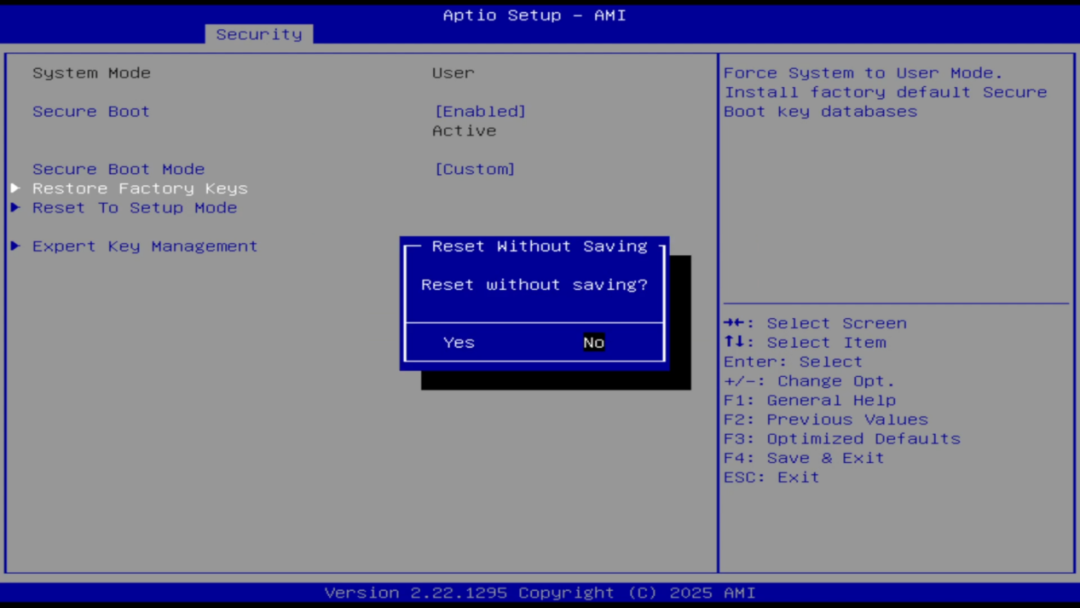
Task: Choose No in the Reset Without Saving dialog
Action: point(594,342)
